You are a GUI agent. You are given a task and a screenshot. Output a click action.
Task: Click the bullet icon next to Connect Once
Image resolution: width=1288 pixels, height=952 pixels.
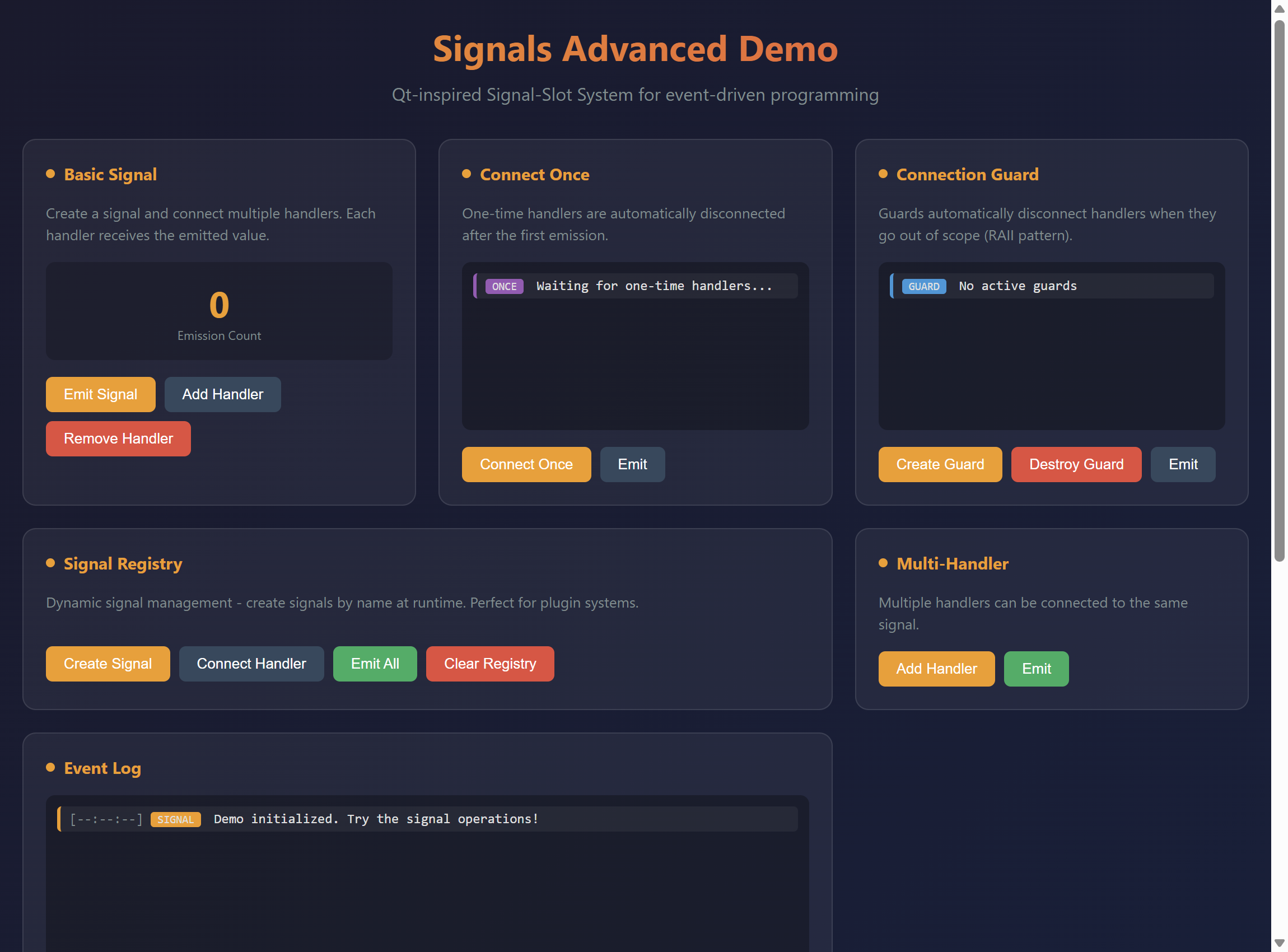[468, 174]
